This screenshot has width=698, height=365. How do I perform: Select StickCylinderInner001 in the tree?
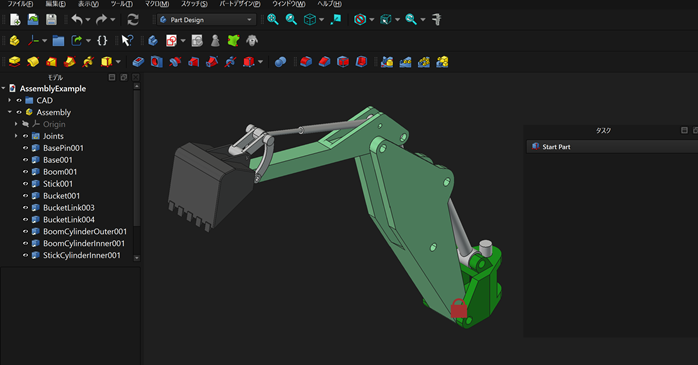click(81, 256)
